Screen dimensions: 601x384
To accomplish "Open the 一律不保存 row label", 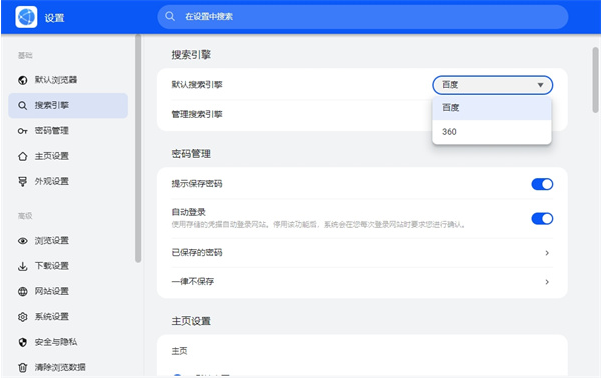I will tap(192, 282).
